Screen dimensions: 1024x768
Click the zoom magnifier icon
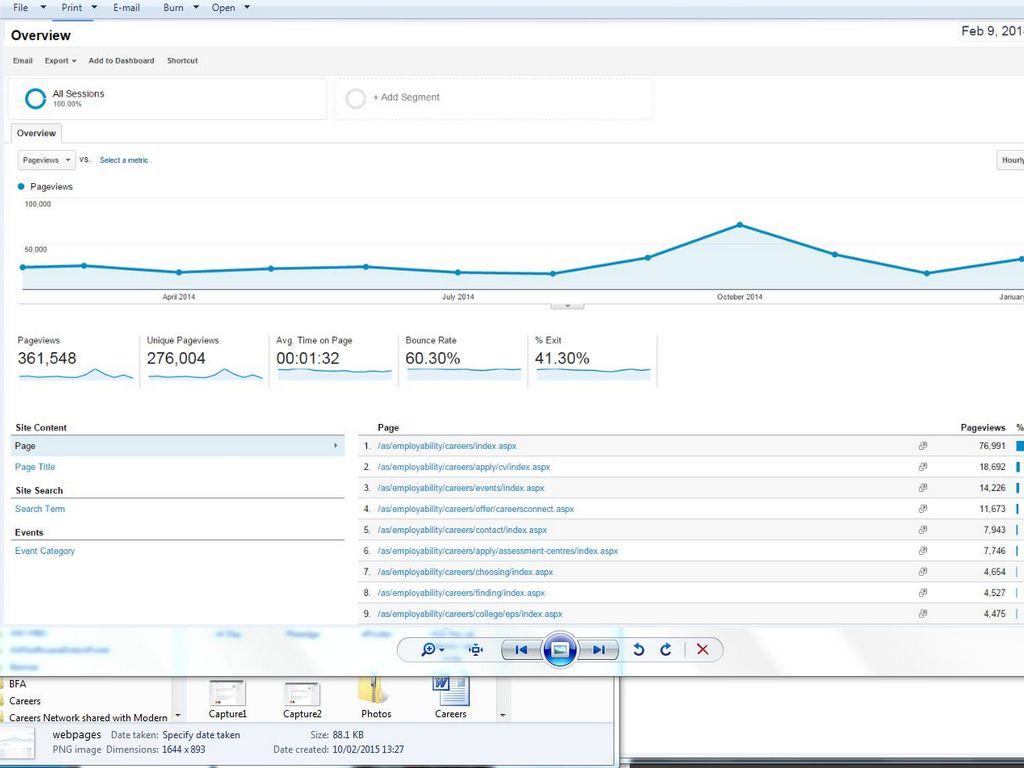point(430,650)
